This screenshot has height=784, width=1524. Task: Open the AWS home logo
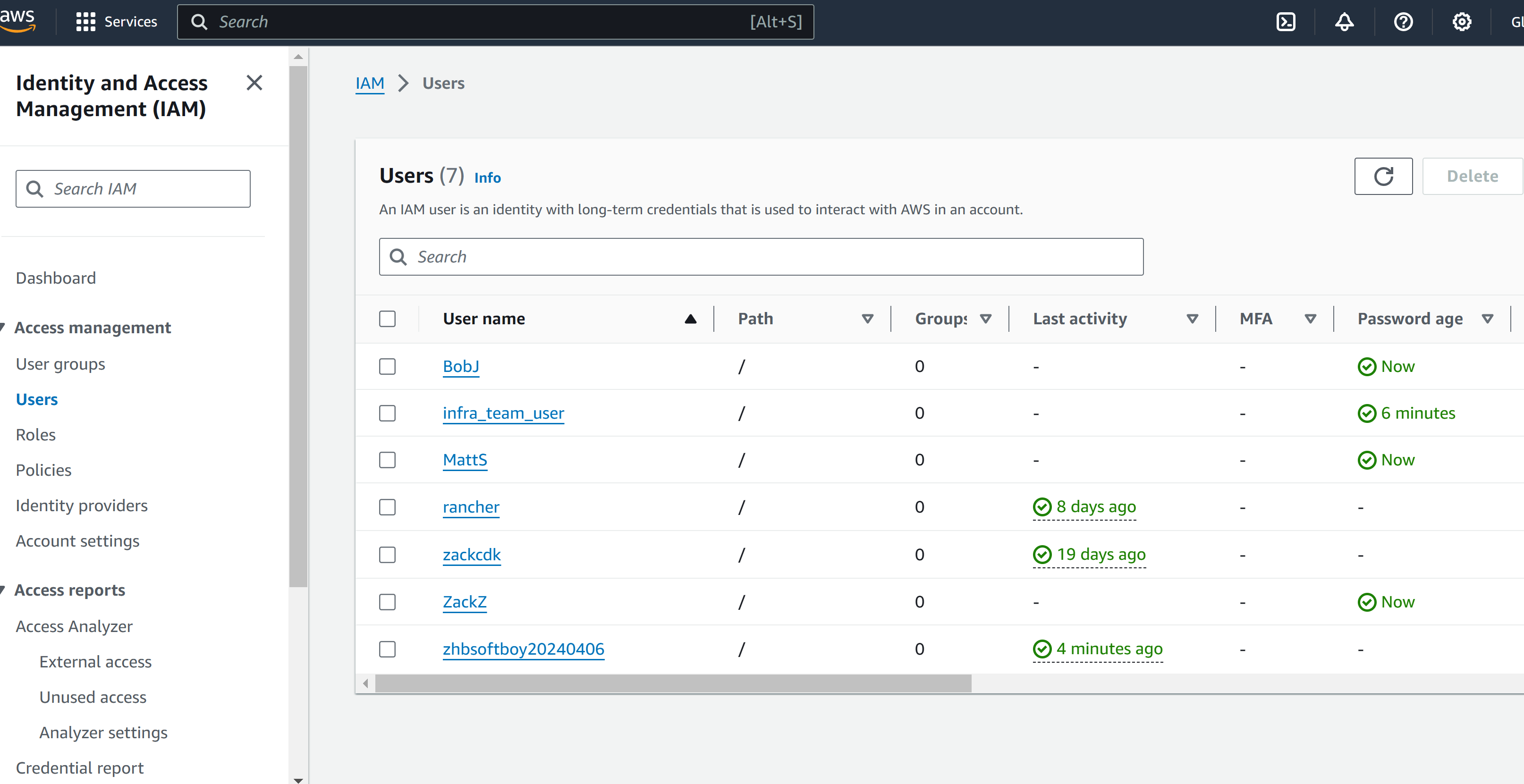(x=18, y=21)
